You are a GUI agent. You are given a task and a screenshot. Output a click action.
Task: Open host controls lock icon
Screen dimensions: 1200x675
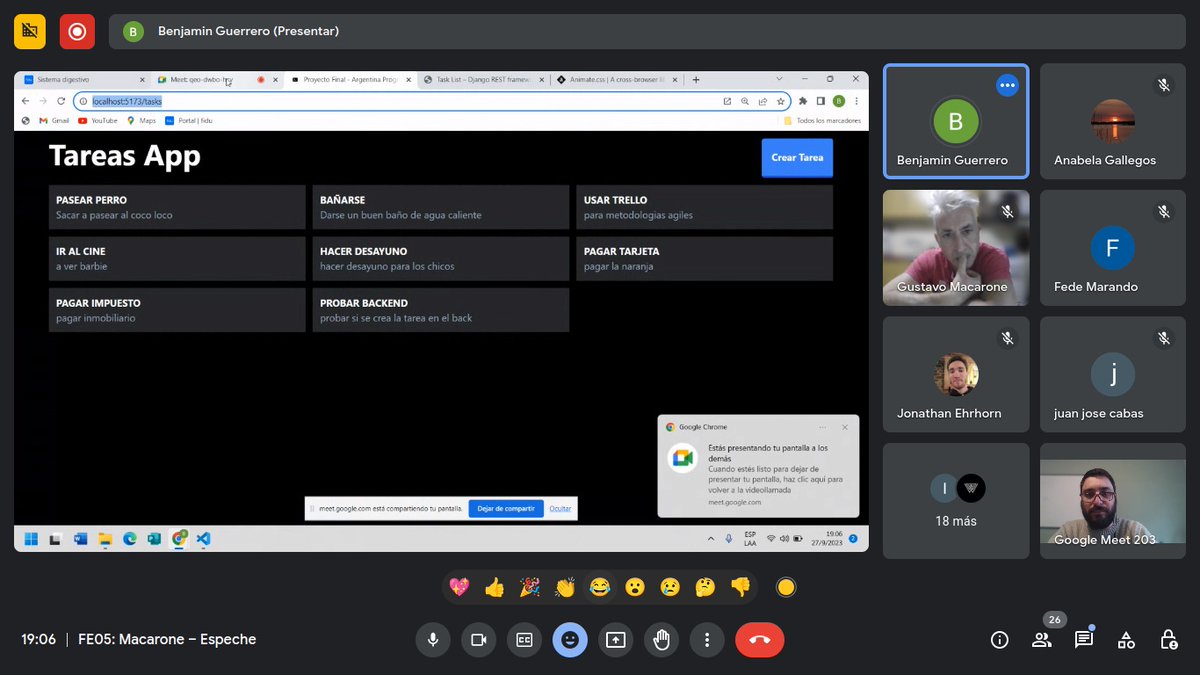click(x=1168, y=640)
